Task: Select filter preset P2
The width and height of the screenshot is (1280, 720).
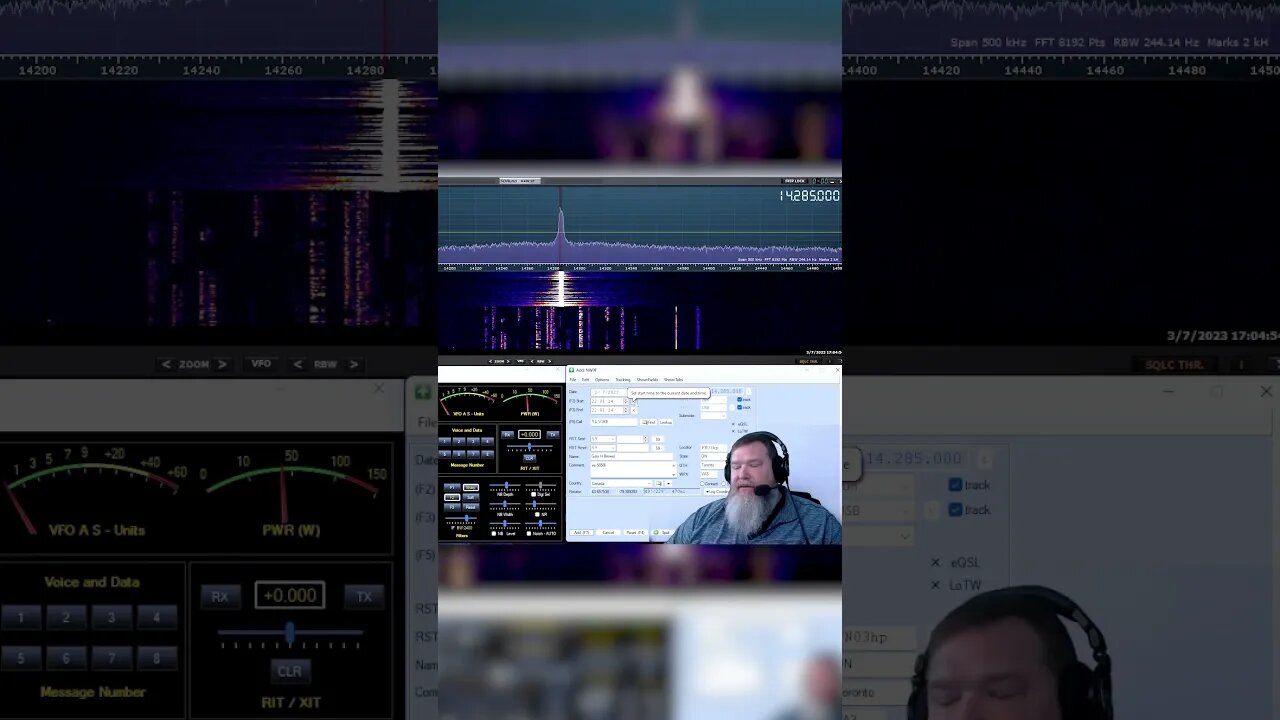Action: tap(452, 497)
